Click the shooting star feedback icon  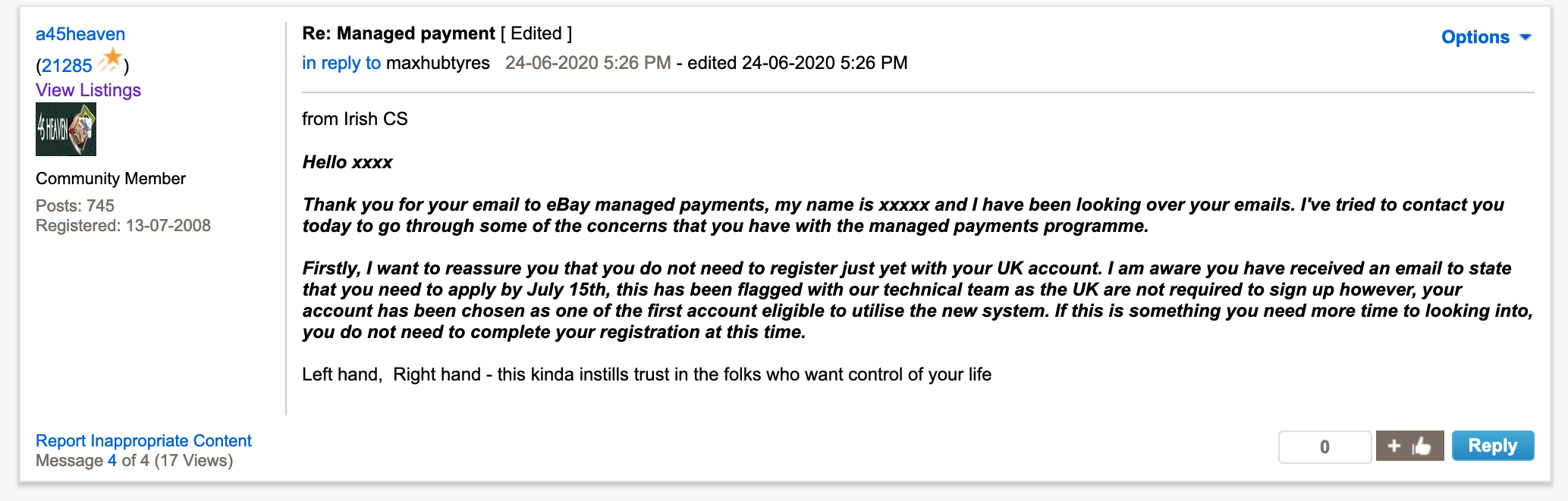[110, 61]
